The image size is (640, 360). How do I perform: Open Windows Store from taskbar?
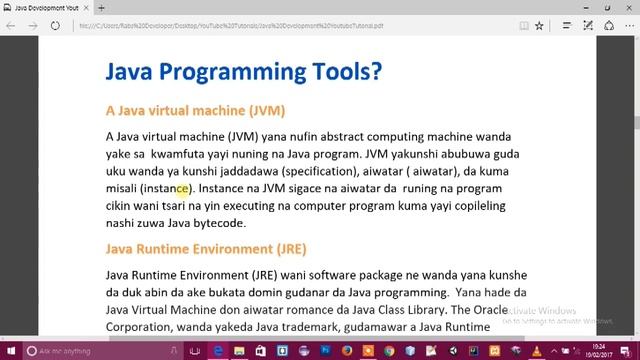pos(260,351)
